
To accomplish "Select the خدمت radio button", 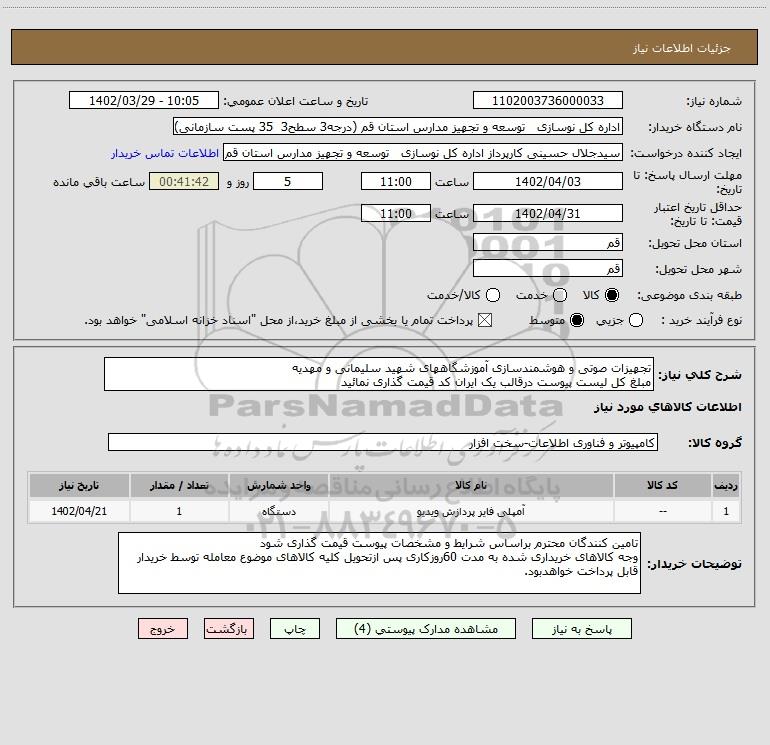I will (560, 295).
